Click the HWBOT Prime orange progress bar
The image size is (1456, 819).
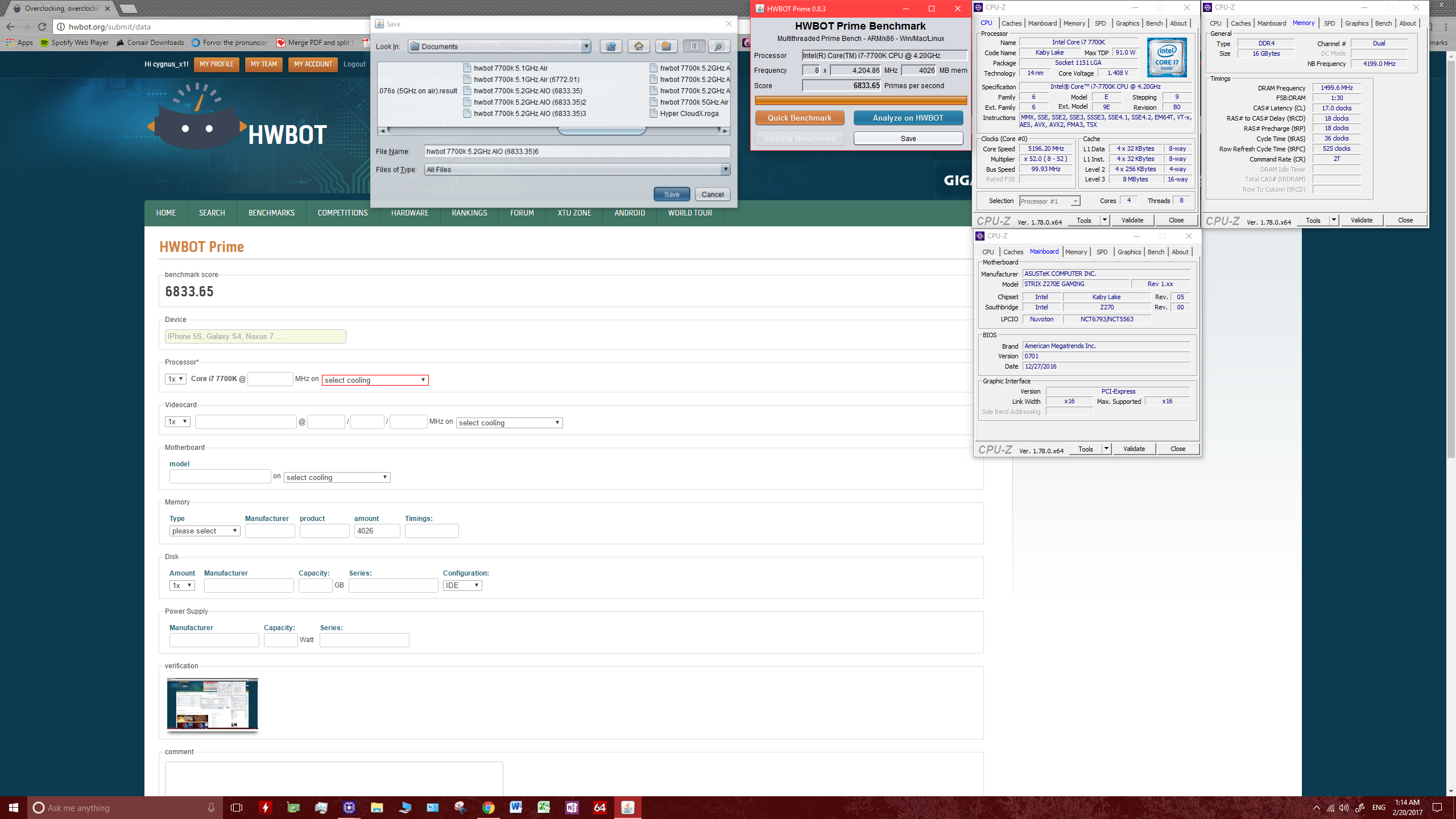point(861,100)
